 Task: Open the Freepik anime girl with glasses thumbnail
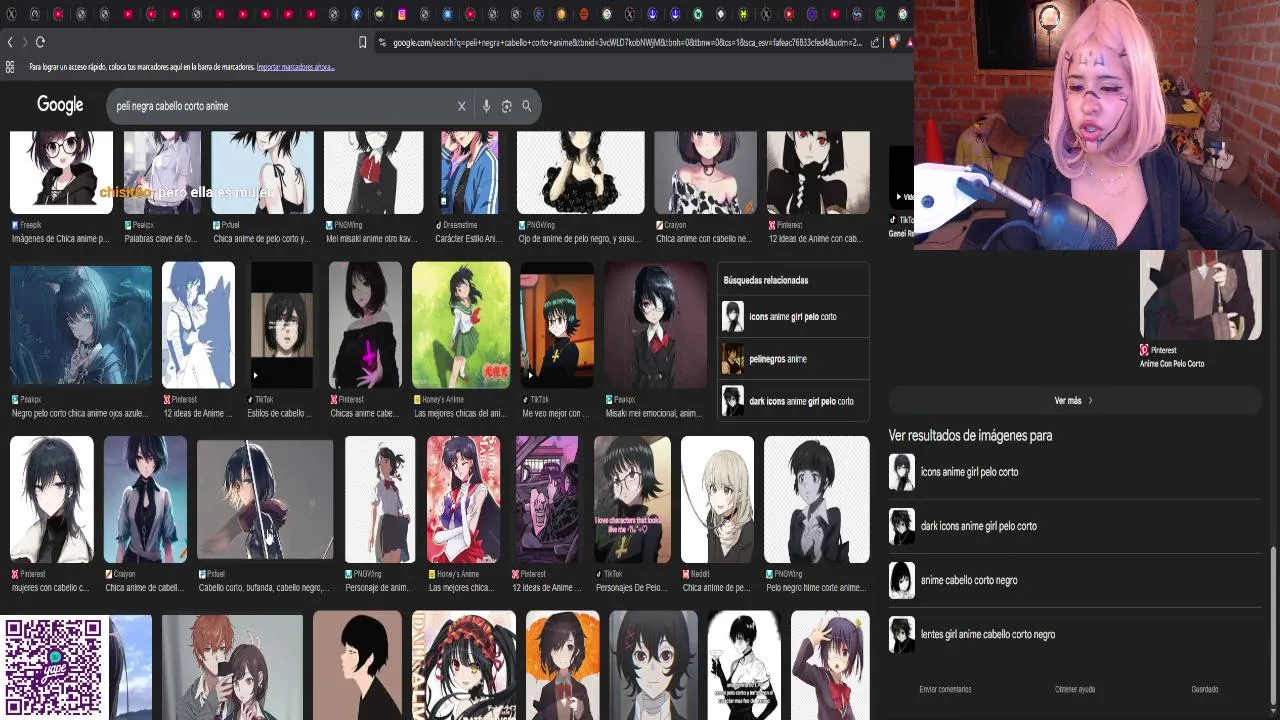tap(61, 172)
